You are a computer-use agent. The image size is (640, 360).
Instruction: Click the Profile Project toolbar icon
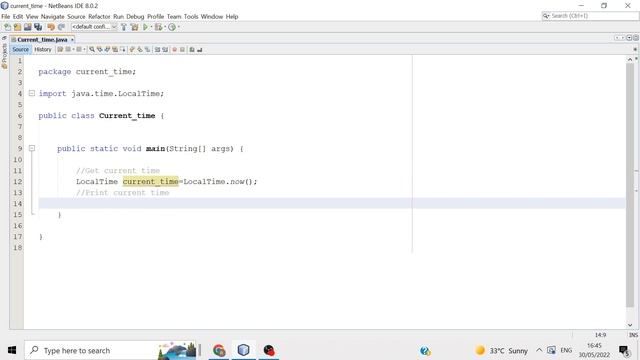[x=172, y=27]
